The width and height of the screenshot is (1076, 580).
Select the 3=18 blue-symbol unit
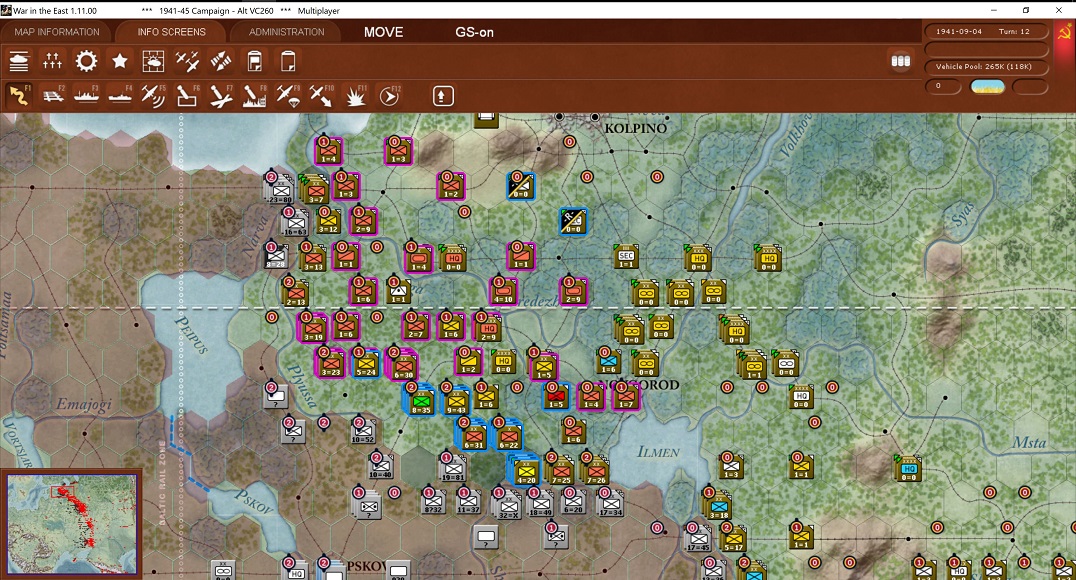click(718, 507)
